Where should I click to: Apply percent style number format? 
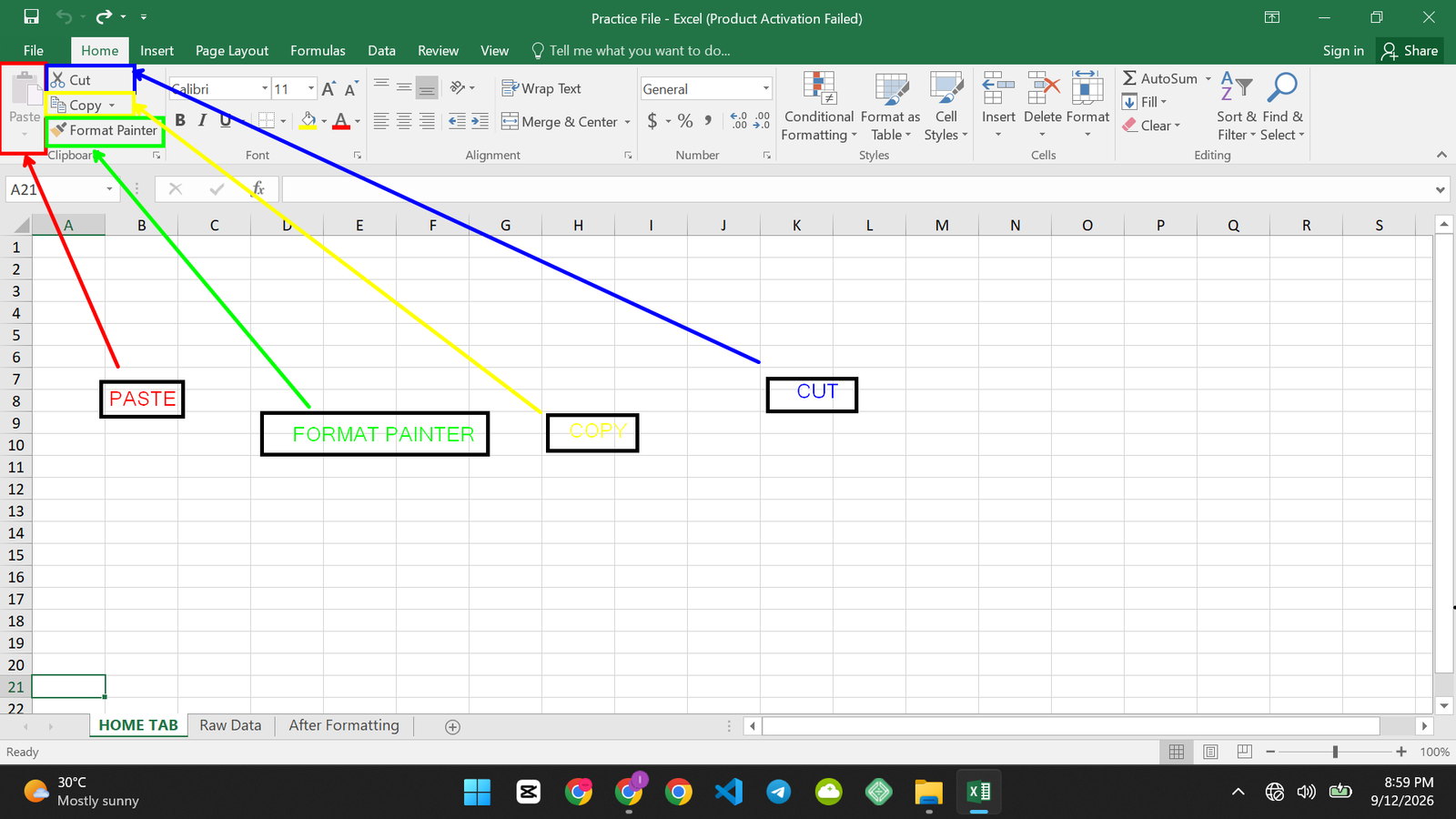click(x=685, y=121)
